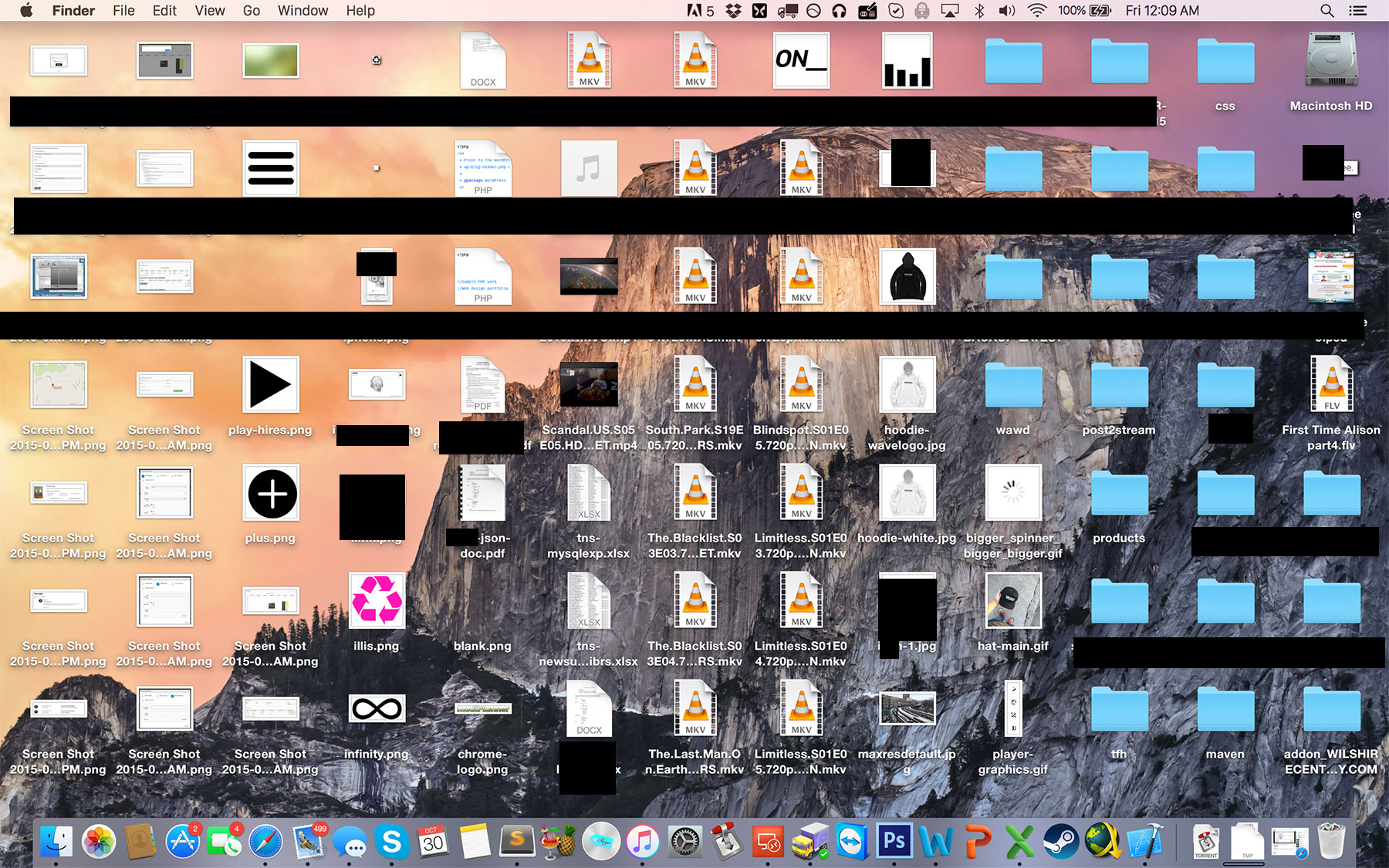Open System Preferences gear in dock
The height and width of the screenshot is (868, 1389).
pos(684,841)
